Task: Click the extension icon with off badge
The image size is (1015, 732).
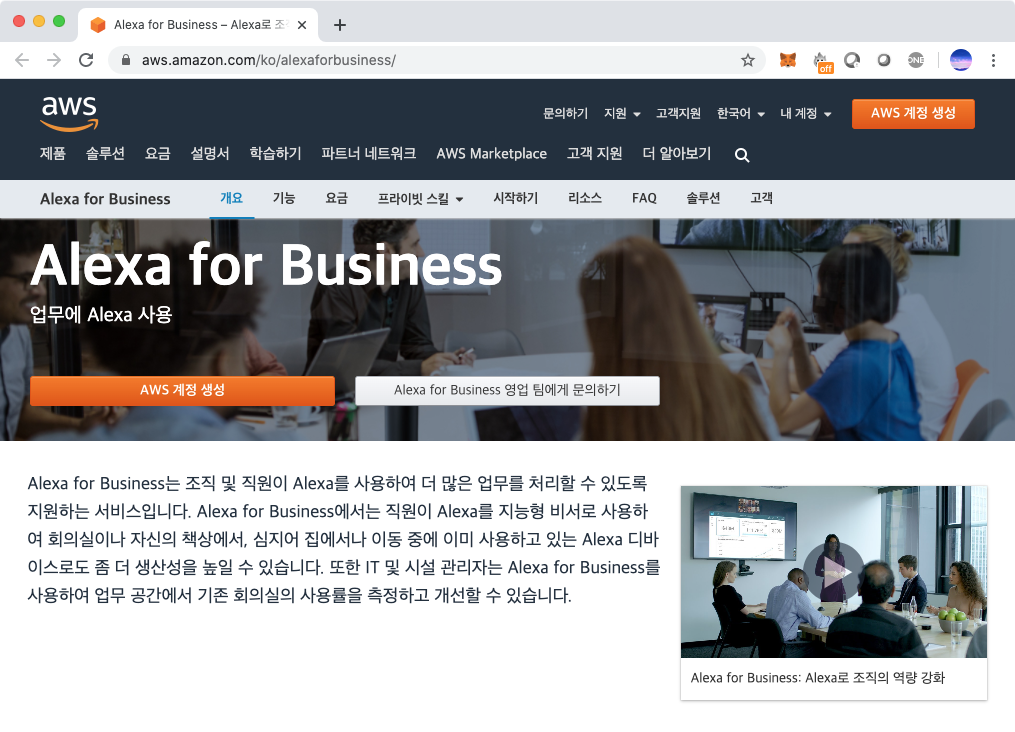Action: (x=822, y=61)
